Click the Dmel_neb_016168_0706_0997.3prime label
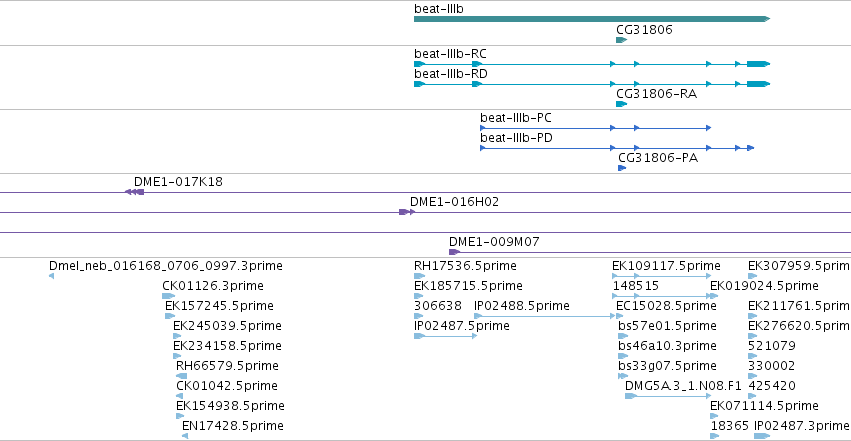The width and height of the screenshot is (851, 441). 166,266
